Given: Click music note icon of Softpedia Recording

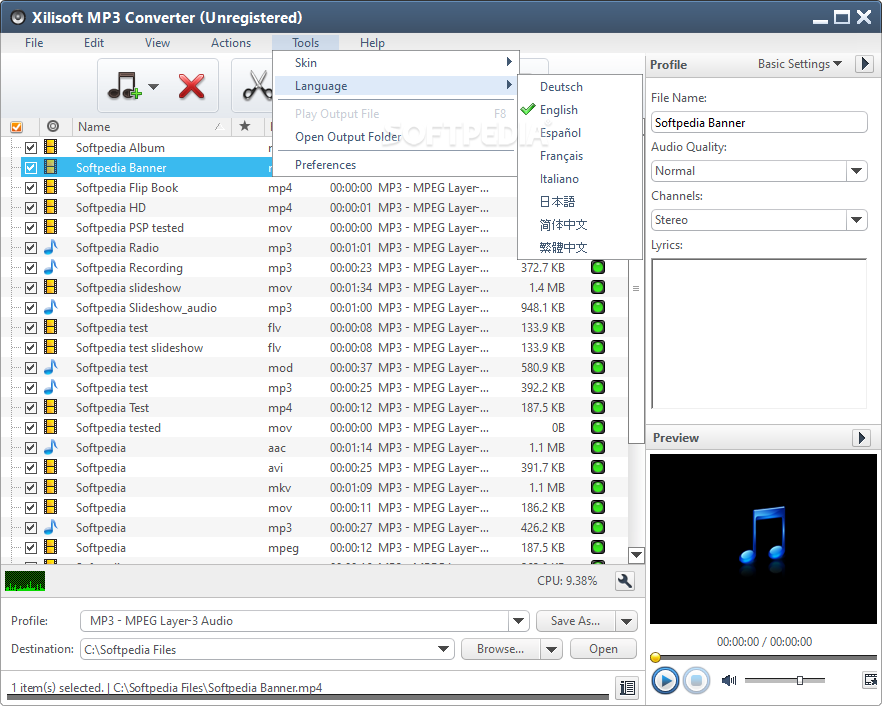Looking at the screenshot, I should click(x=51, y=268).
